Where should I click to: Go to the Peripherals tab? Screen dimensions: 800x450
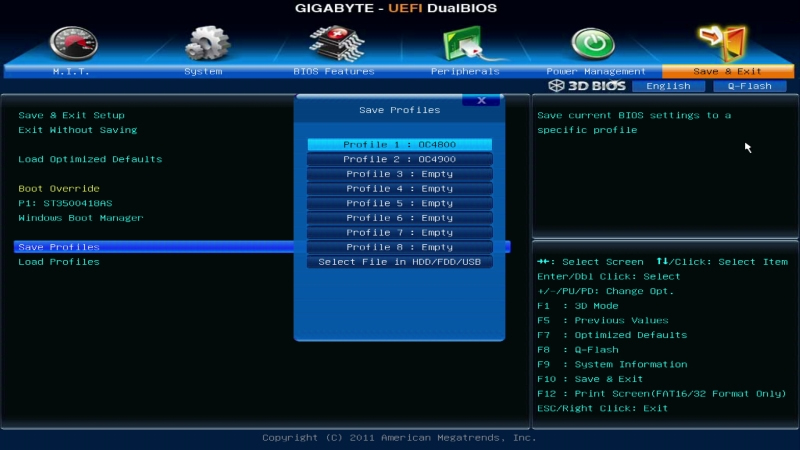pyautogui.click(x=465, y=71)
